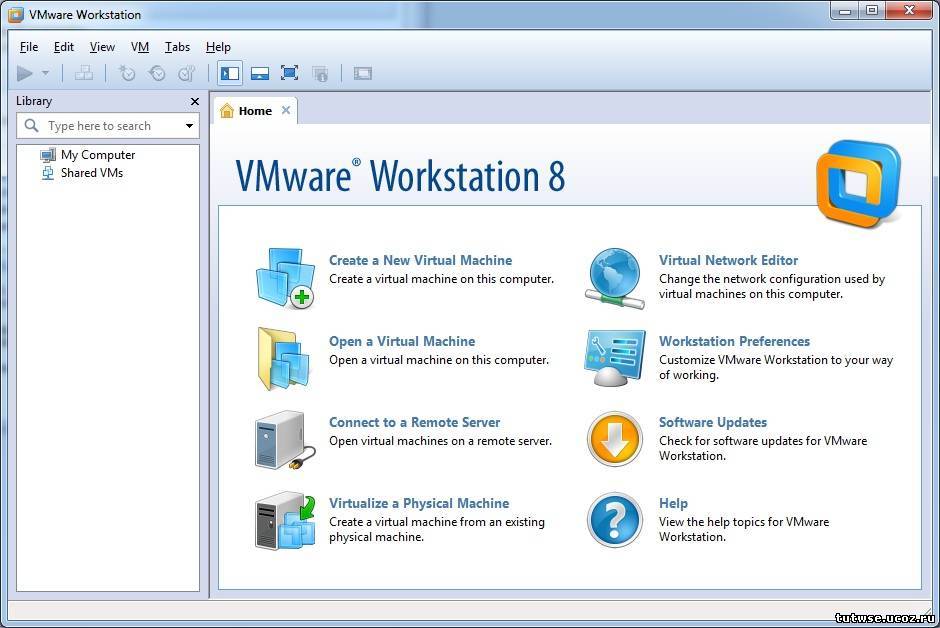The height and width of the screenshot is (628, 940).
Task: Click the 'Open virtual machines on a remote server.' text
Action: tap(440, 440)
